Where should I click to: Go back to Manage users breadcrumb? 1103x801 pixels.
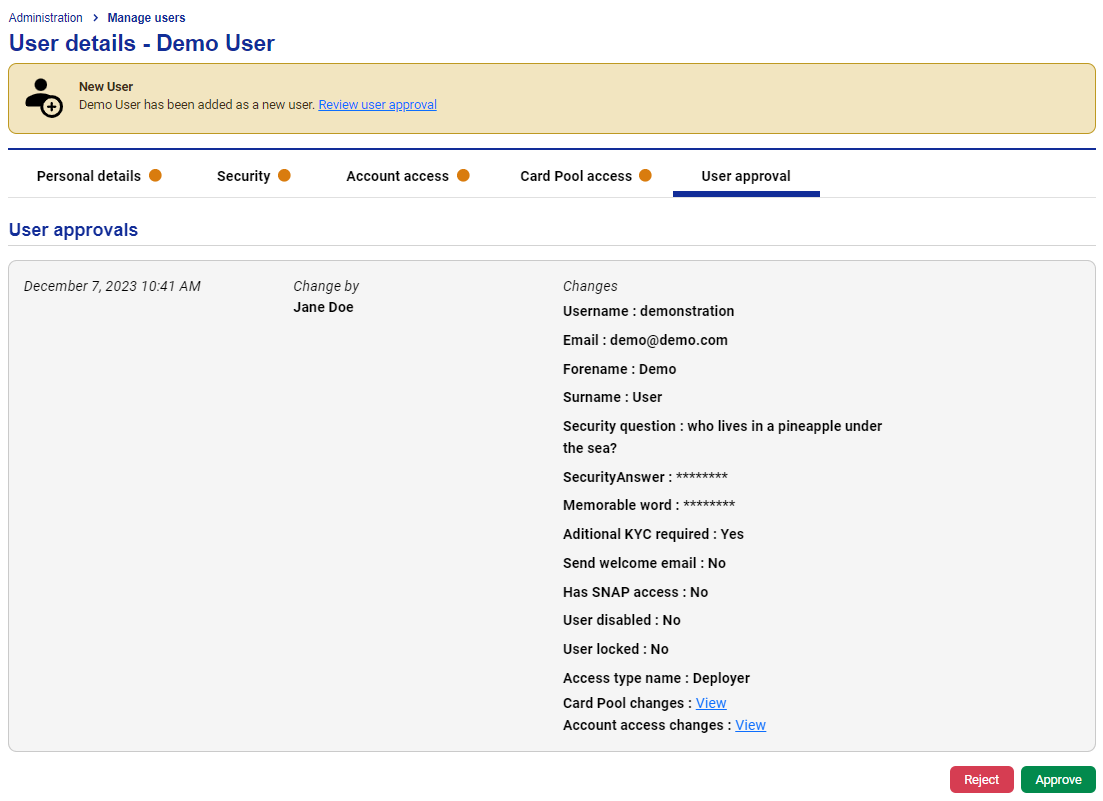pyautogui.click(x=146, y=18)
